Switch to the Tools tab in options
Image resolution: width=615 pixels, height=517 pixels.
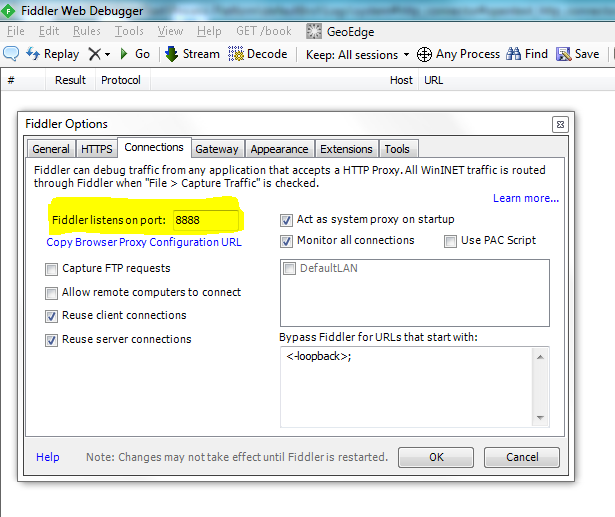397,149
